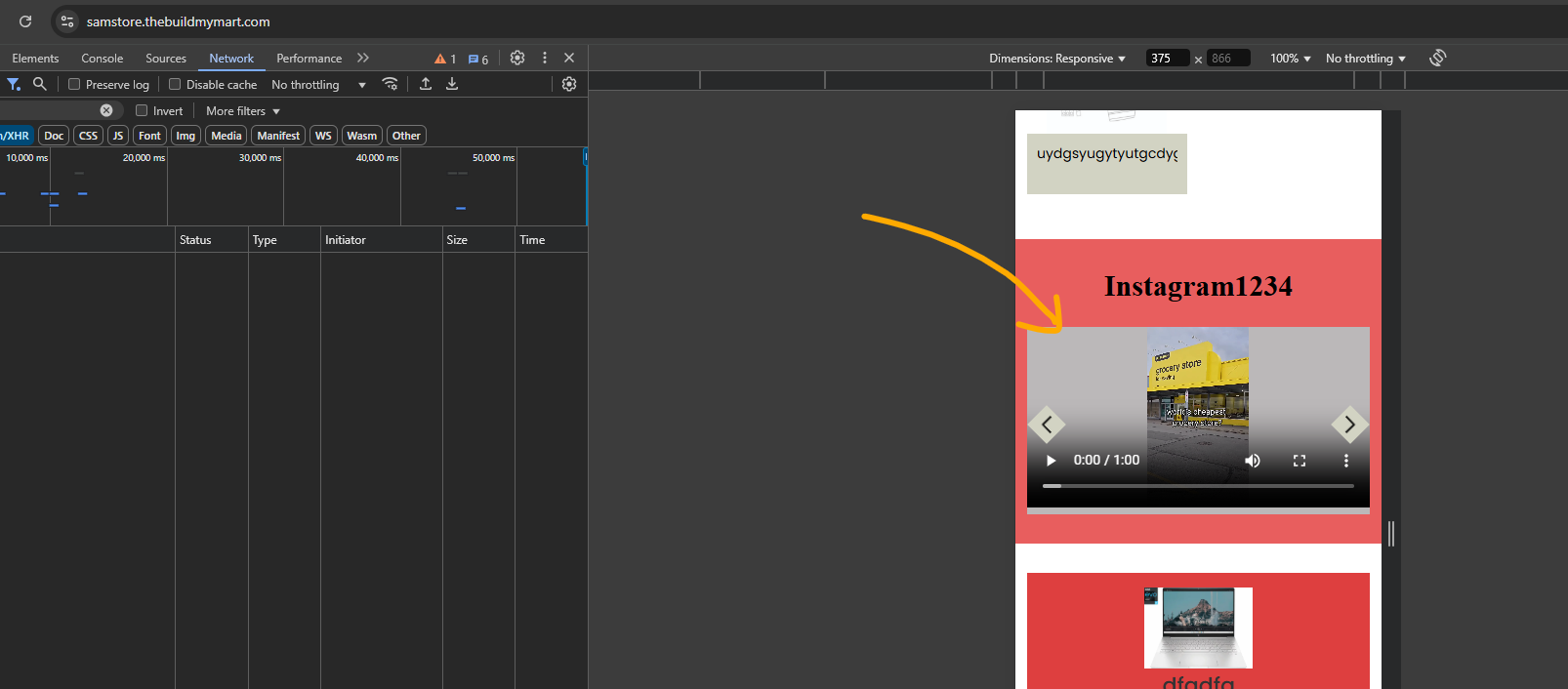Click the previous slide arrow on the video
The height and width of the screenshot is (689, 1568).
[x=1047, y=425]
